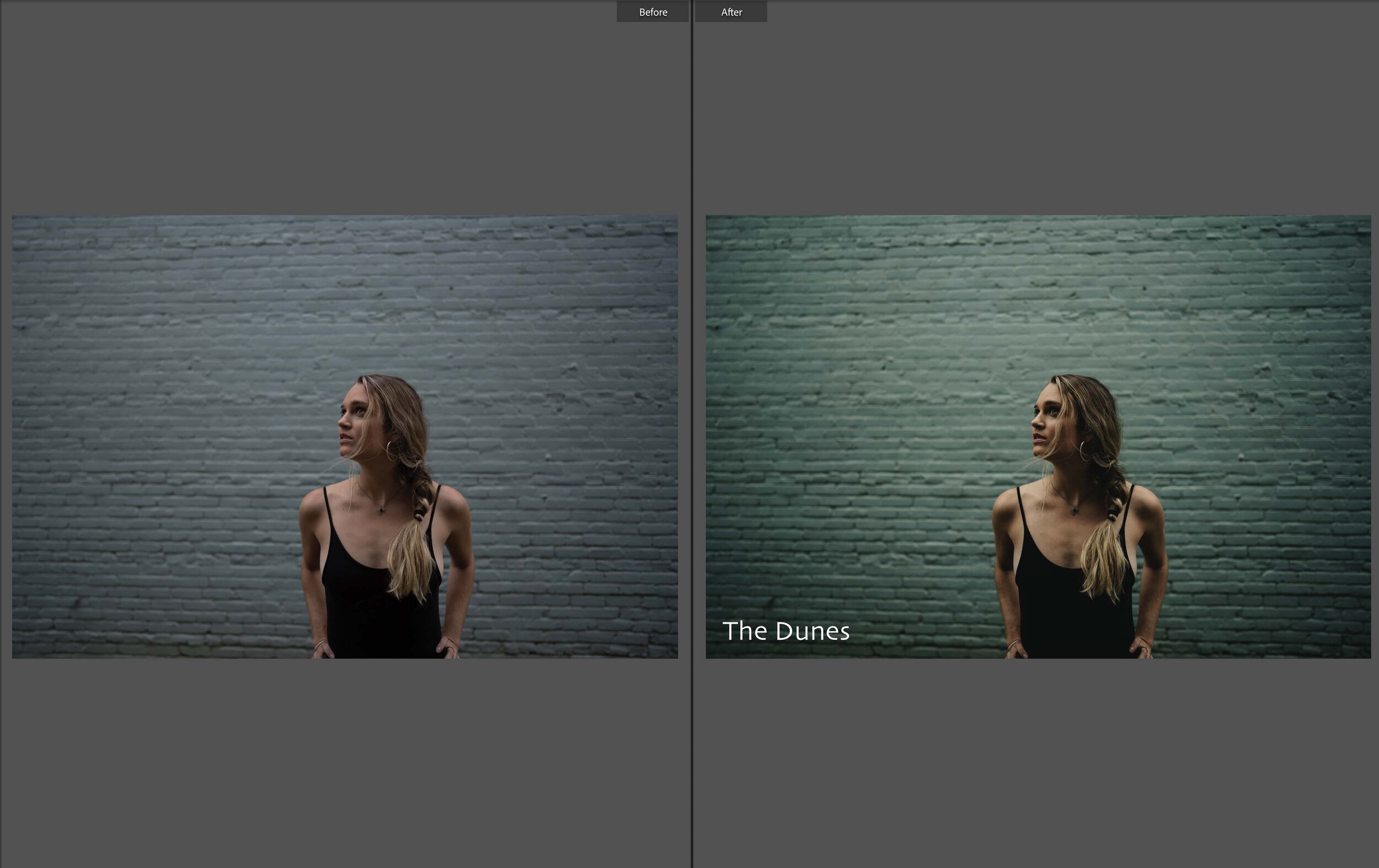Screen dimensions: 1379x868
Task: Click the Before label tab
Action: pos(653,12)
